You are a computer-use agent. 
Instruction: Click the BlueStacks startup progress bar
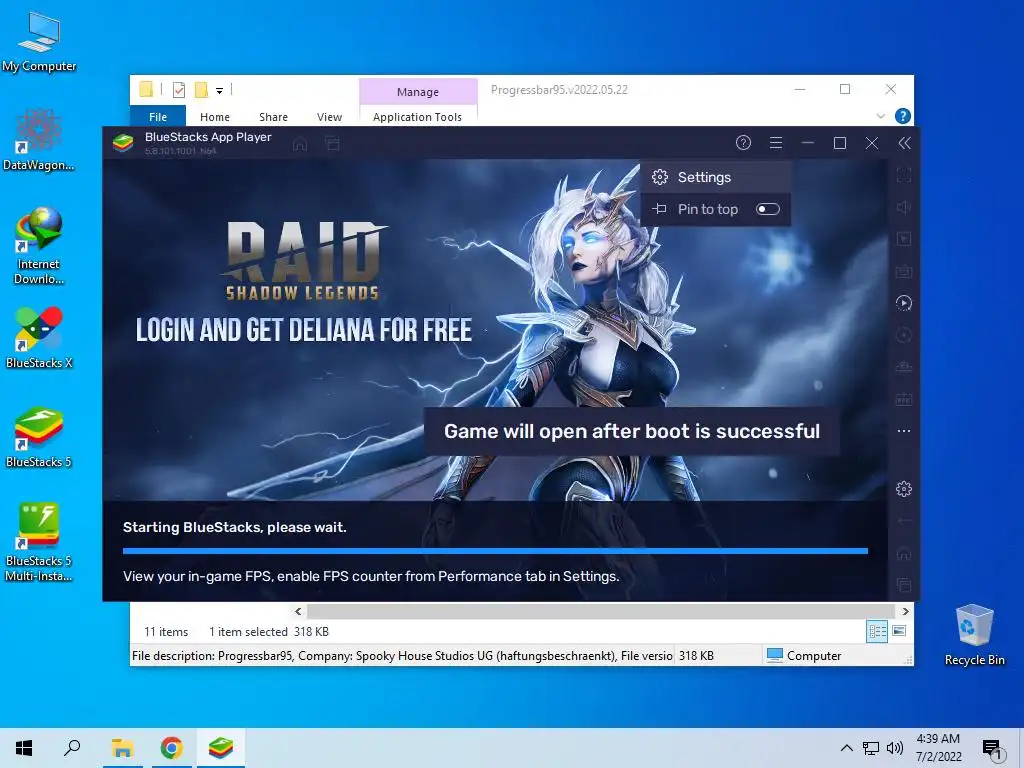pos(495,551)
